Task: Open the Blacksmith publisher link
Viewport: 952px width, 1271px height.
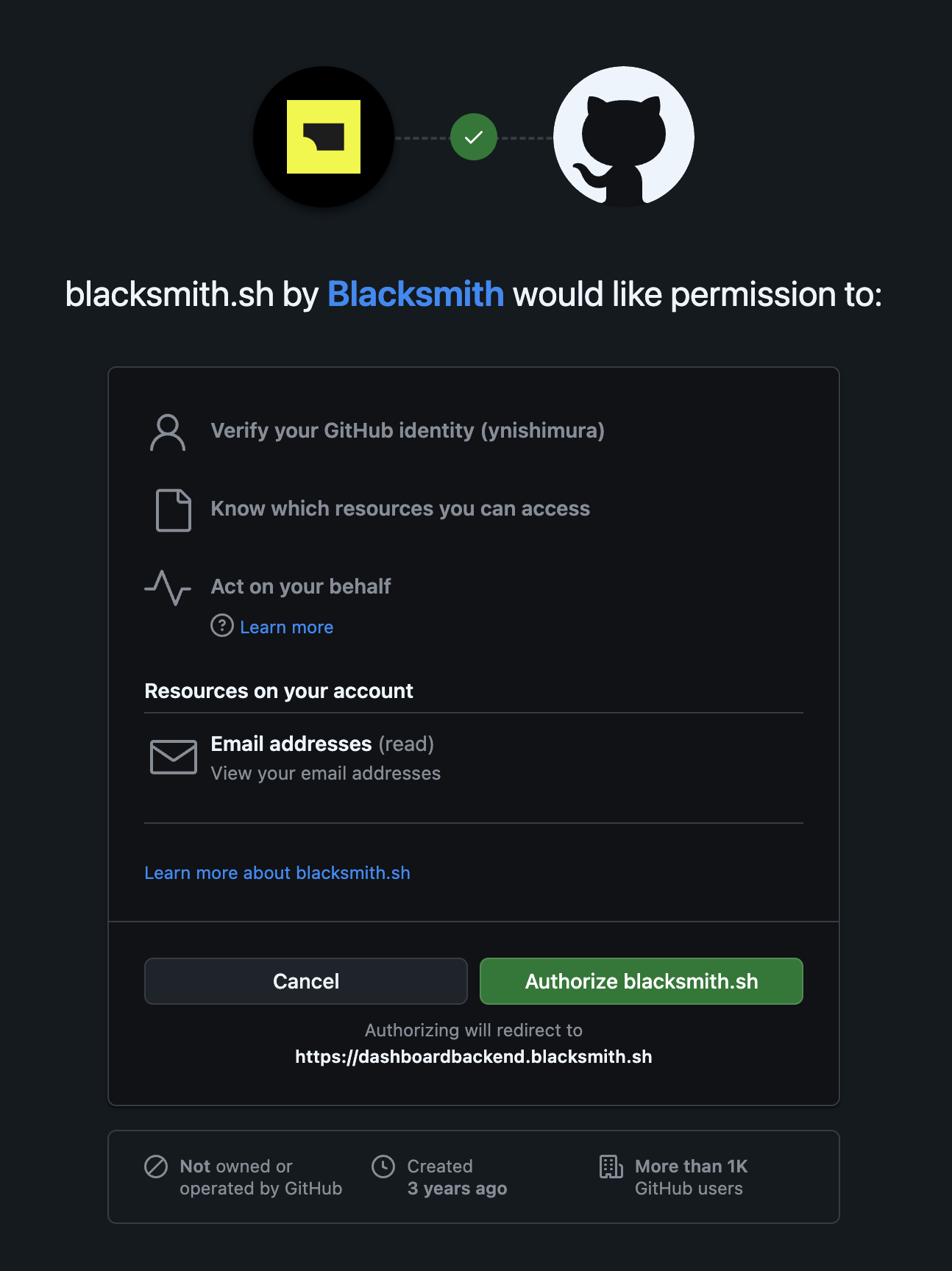Action: (416, 294)
